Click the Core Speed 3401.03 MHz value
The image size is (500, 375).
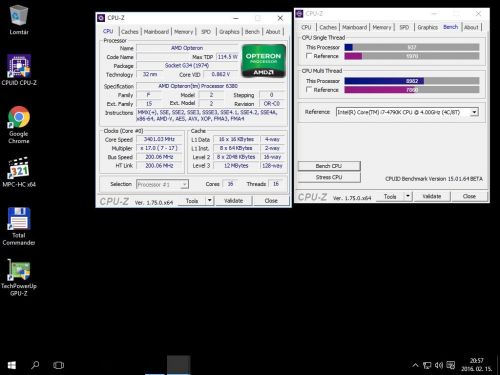click(x=159, y=139)
